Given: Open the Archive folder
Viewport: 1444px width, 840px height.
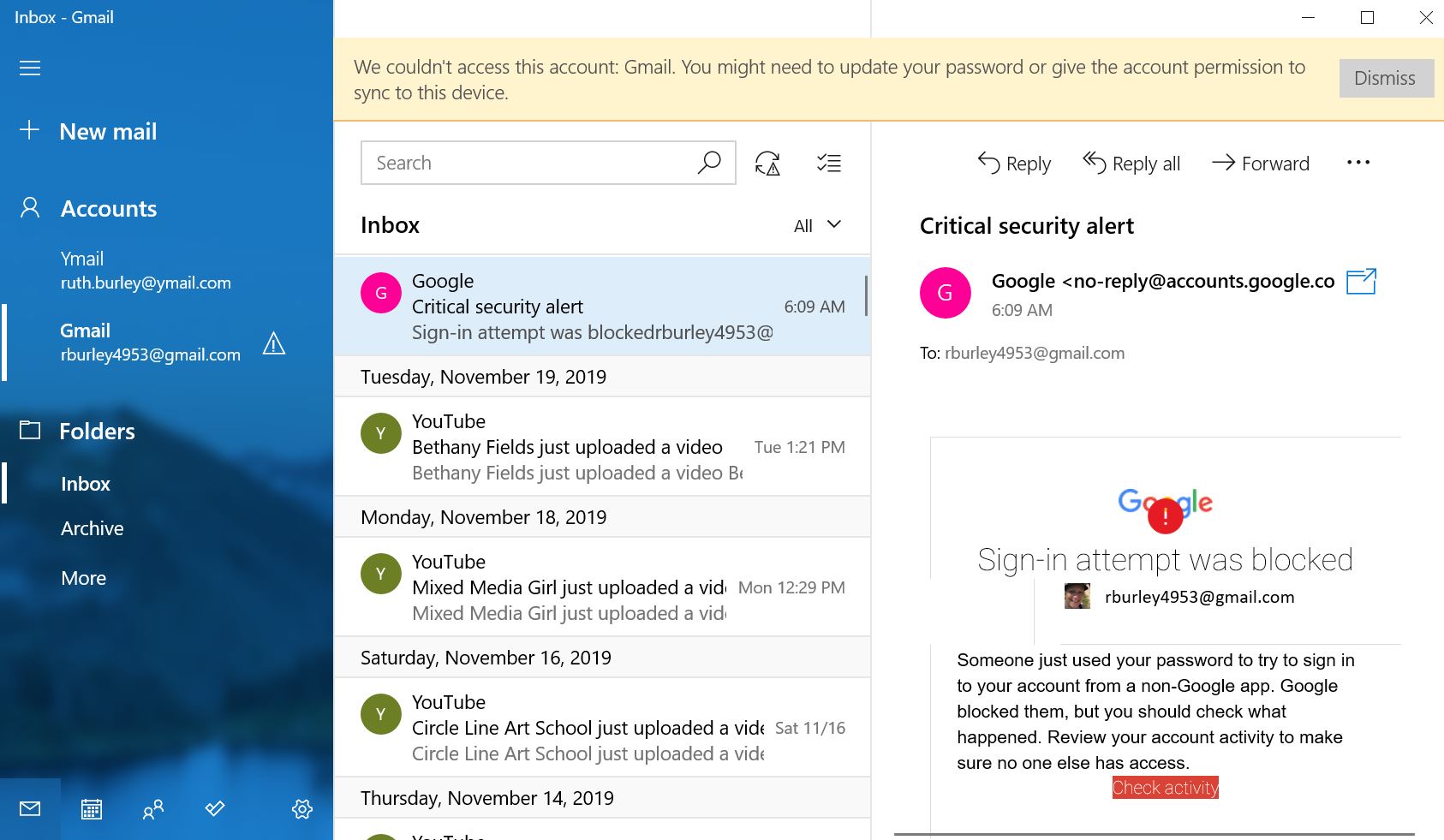Looking at the screenshot, I should (x=92, y=528).
